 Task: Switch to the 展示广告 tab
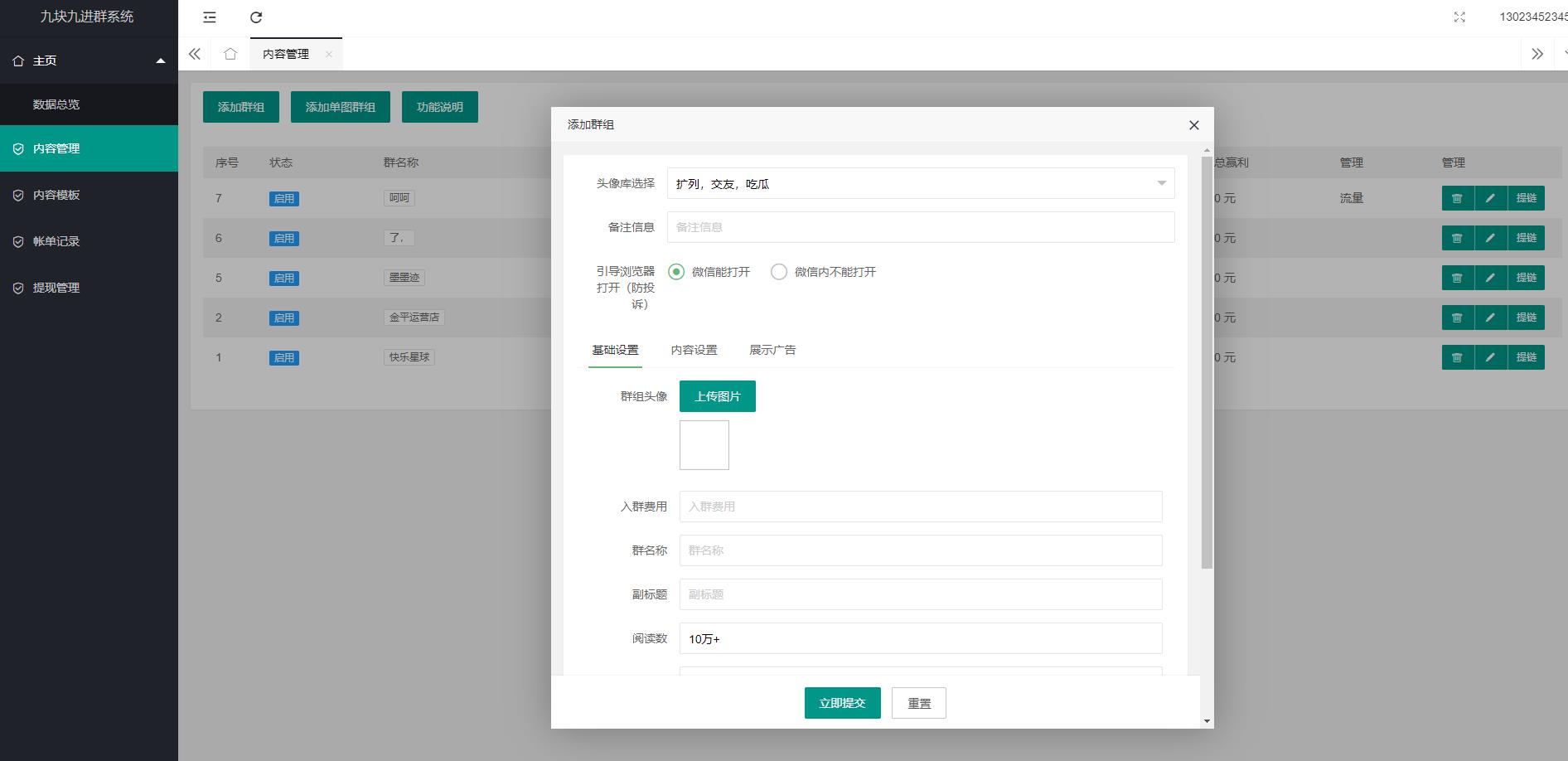(x=772, y=350)
